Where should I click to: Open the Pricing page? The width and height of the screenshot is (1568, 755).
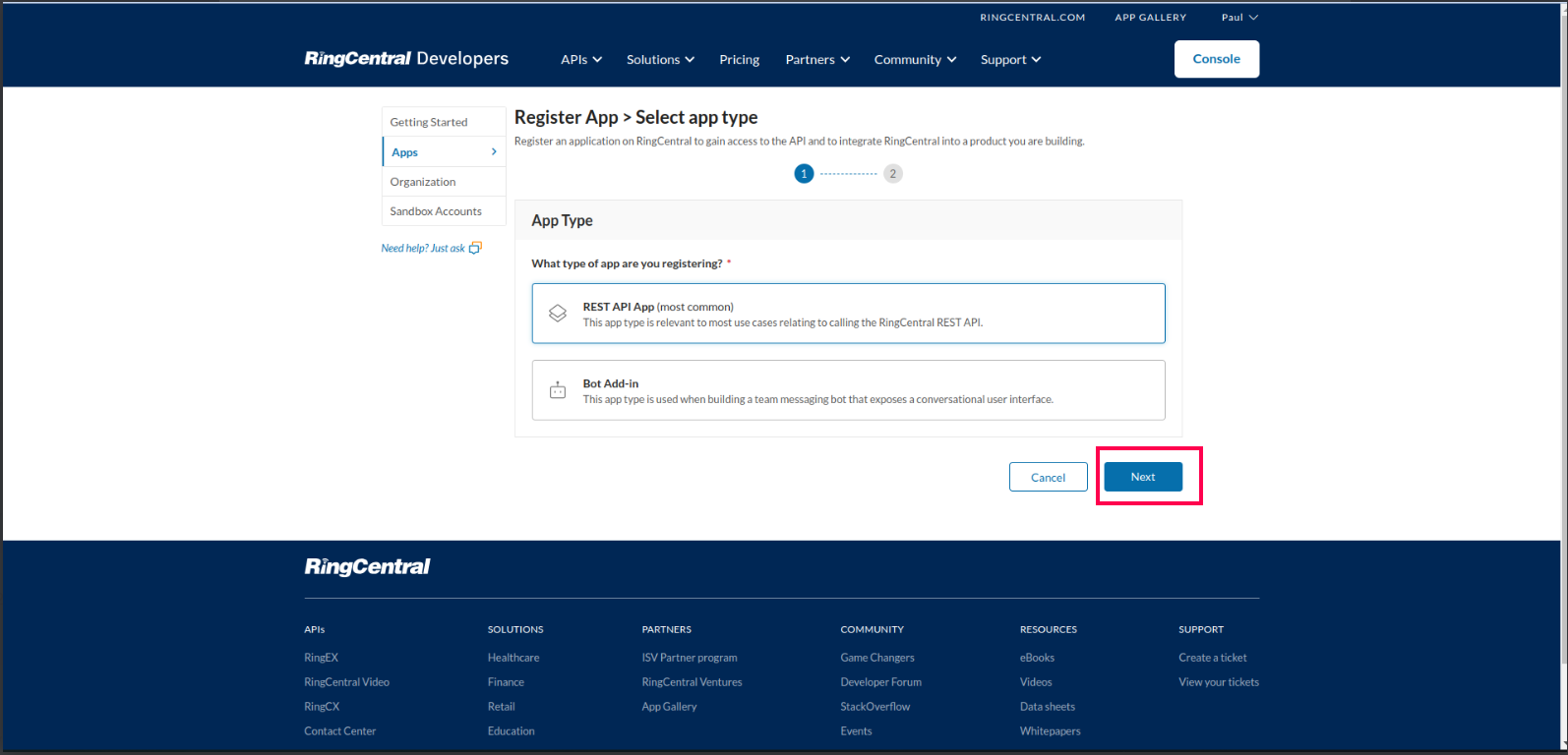(739, 60)
